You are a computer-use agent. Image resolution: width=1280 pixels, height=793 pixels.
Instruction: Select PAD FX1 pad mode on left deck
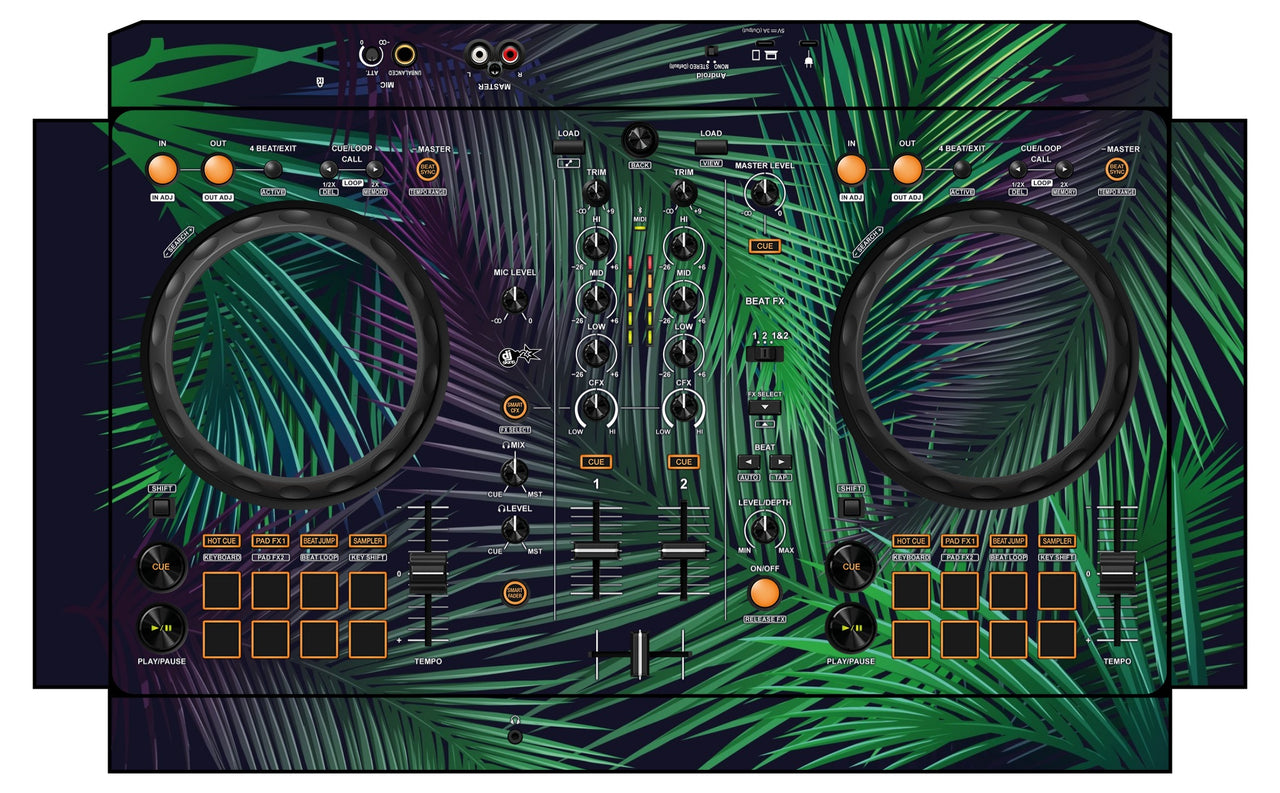click(270, 541)
